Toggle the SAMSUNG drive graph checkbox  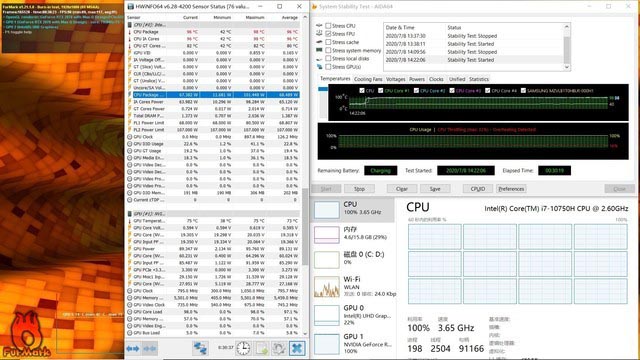[523, 91]
